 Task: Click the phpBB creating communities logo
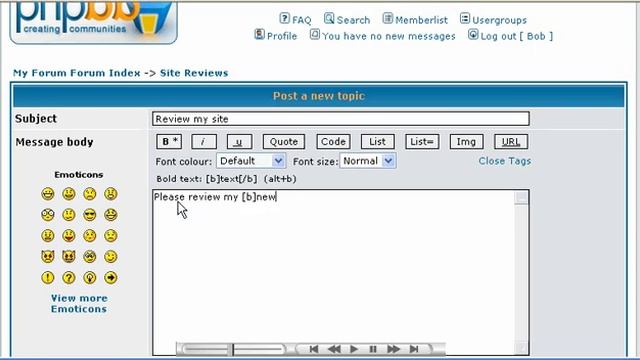(93, 22)
